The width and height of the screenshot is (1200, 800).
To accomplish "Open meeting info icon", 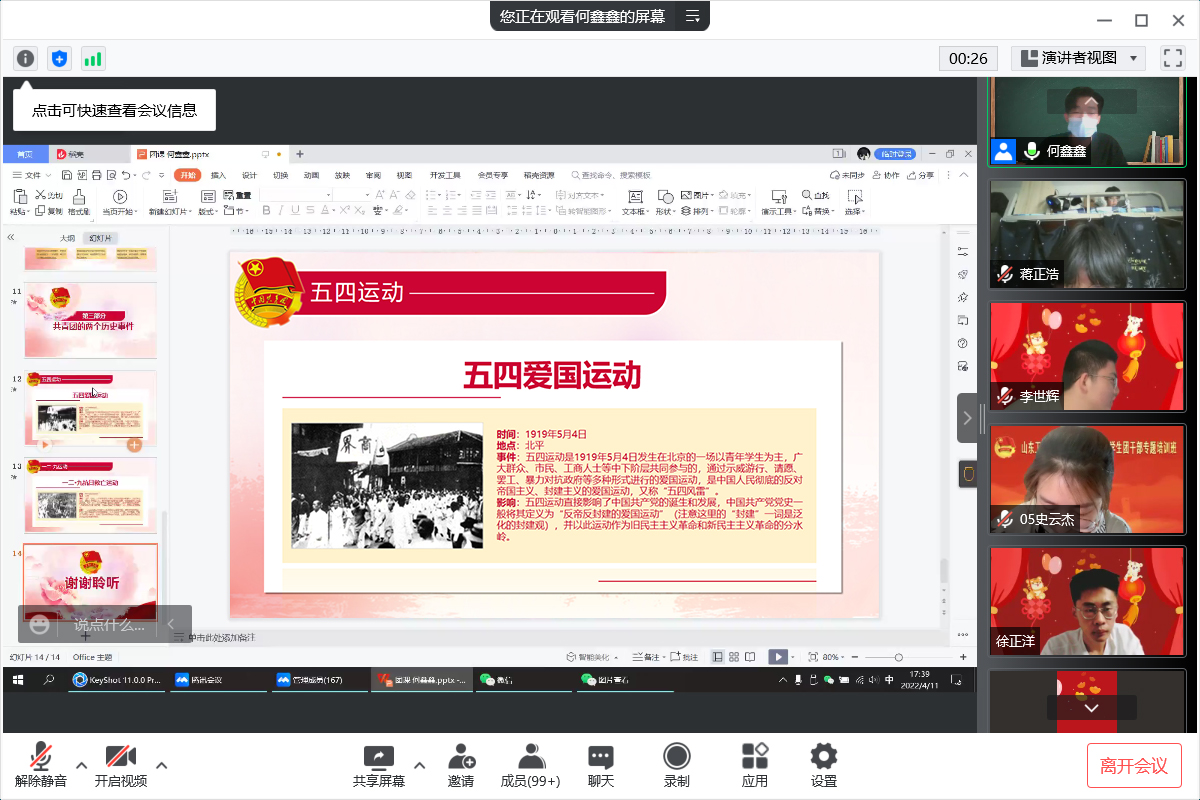I will tap(26, 58).
